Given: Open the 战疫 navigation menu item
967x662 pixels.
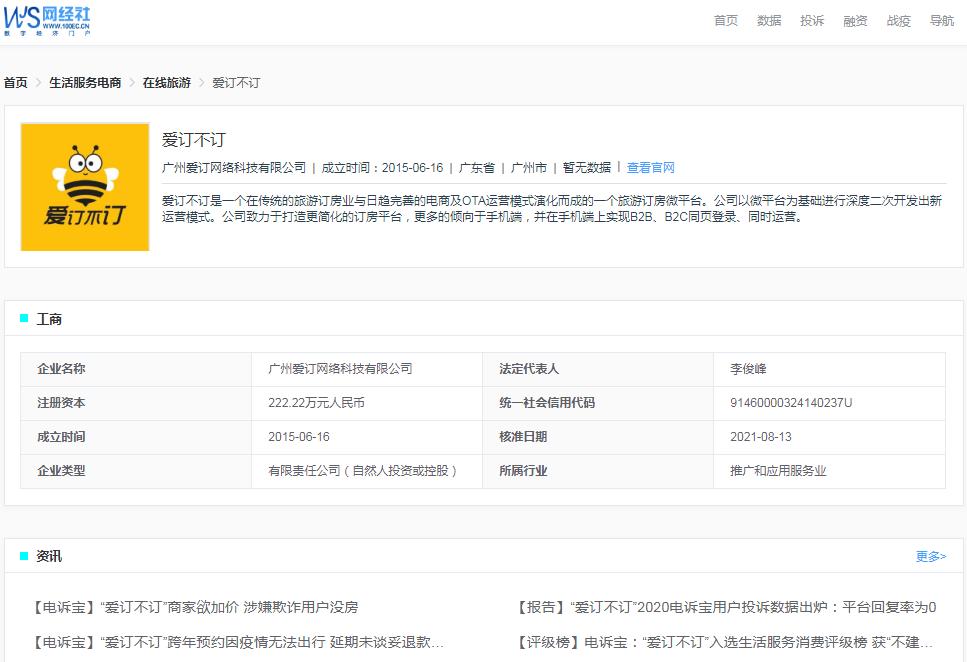Looking at the screenshot, I should (x=897, y=20).
